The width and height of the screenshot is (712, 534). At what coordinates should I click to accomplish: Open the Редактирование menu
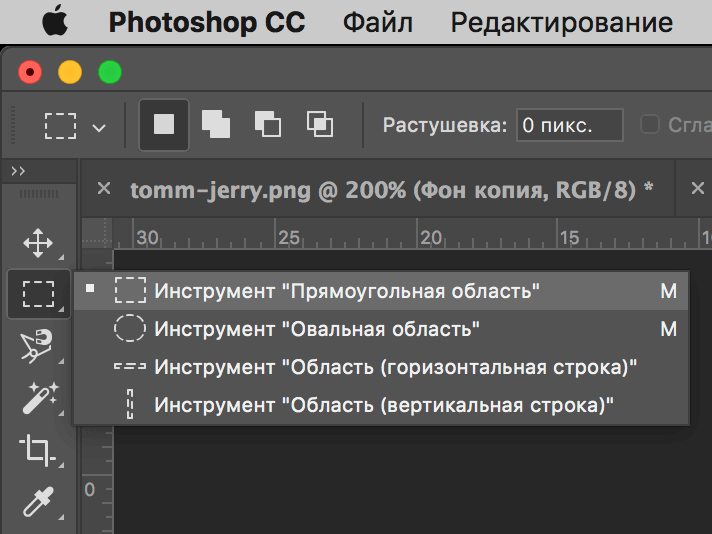(561, 22)
